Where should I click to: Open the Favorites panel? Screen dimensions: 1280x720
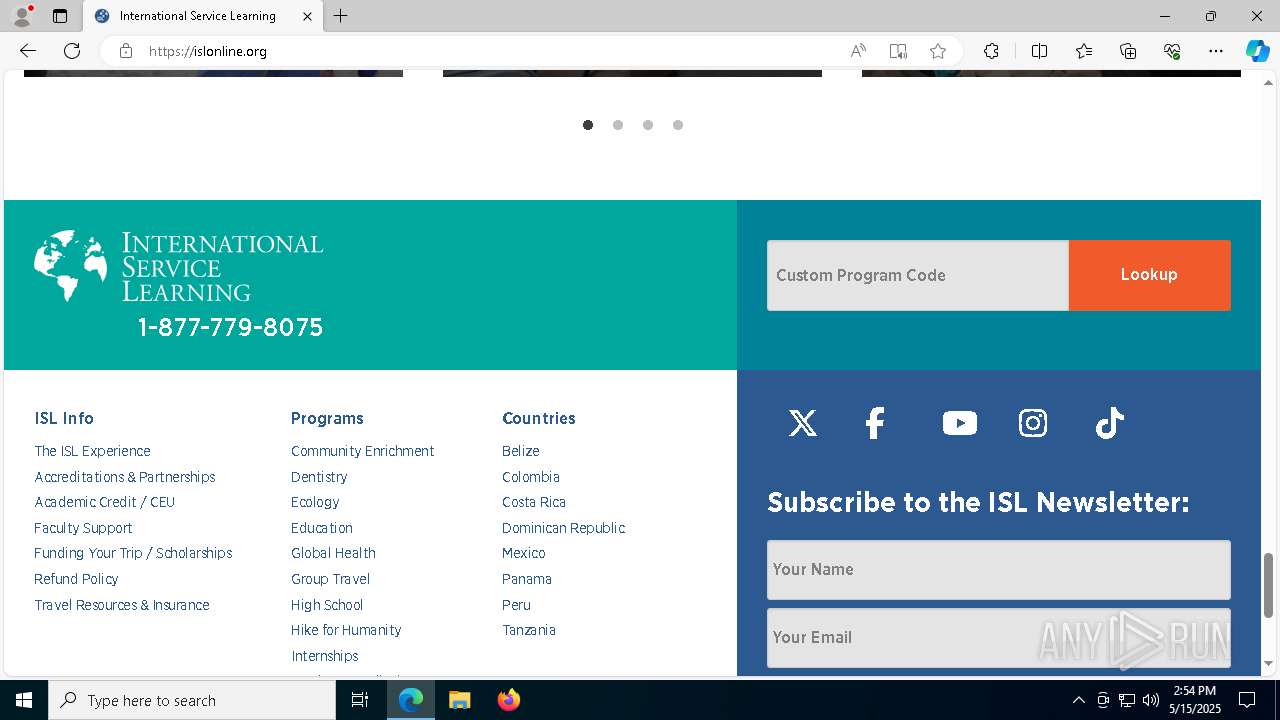pos(1084,51)
